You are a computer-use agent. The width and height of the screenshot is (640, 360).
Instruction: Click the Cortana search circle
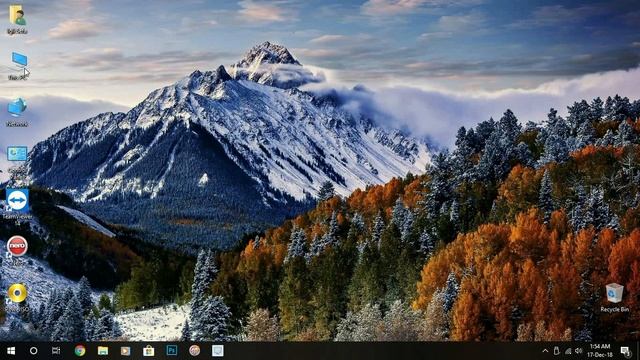(33, 351)
